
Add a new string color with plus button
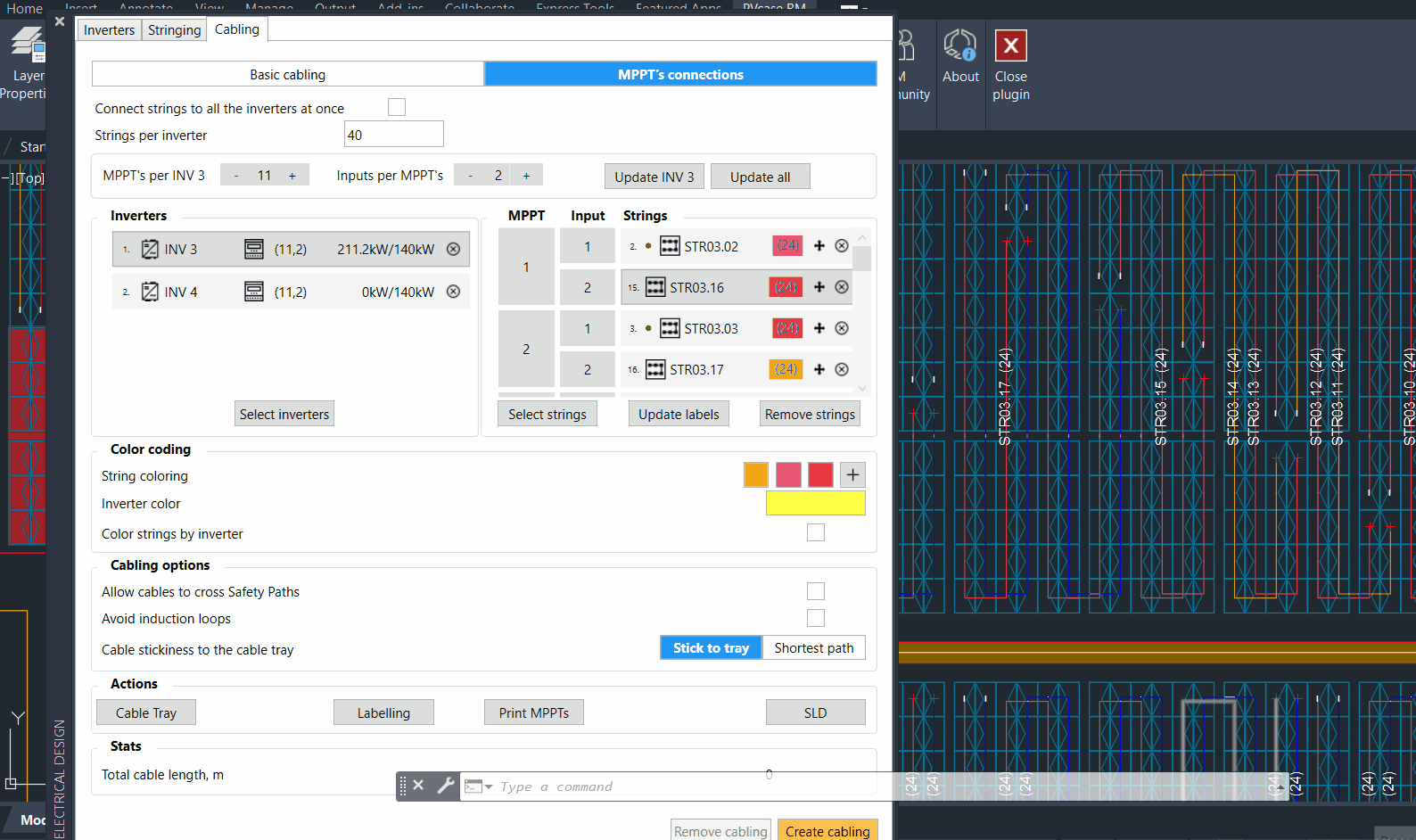852,475
